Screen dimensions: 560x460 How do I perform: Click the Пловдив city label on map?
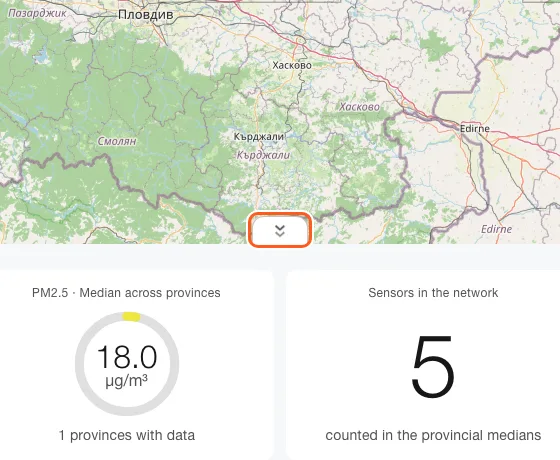[146, 15]
